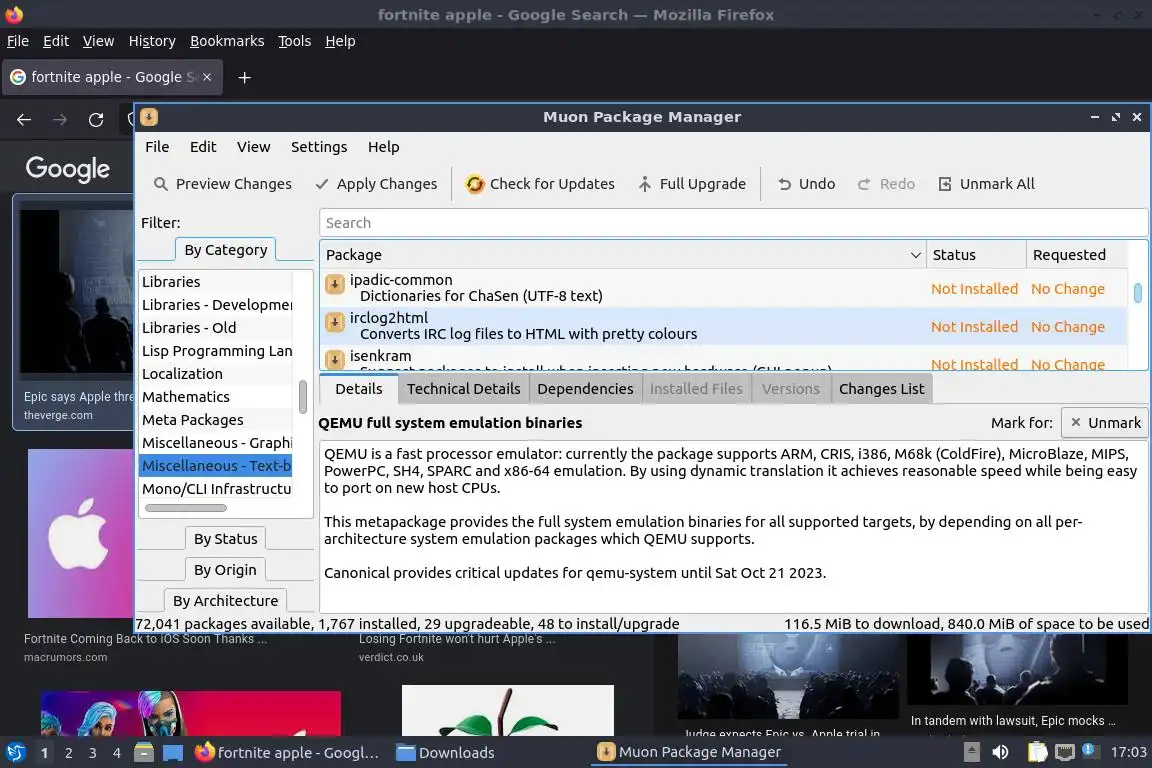Select Lisp Programming Language category
The image size is (1152, 768).
pos(216,351)
